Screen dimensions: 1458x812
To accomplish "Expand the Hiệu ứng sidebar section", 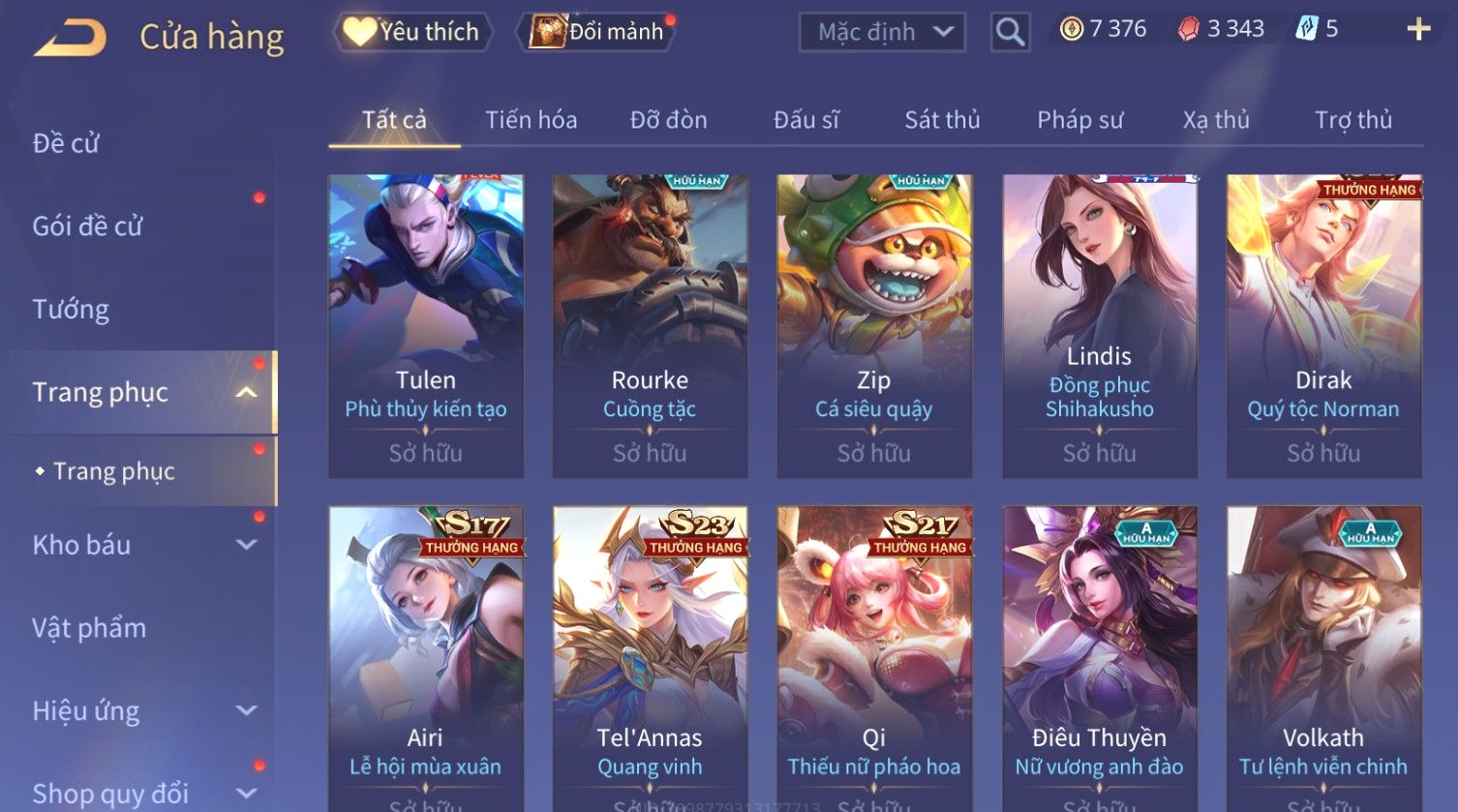I will pyautogui.click(x=247, y=711).
